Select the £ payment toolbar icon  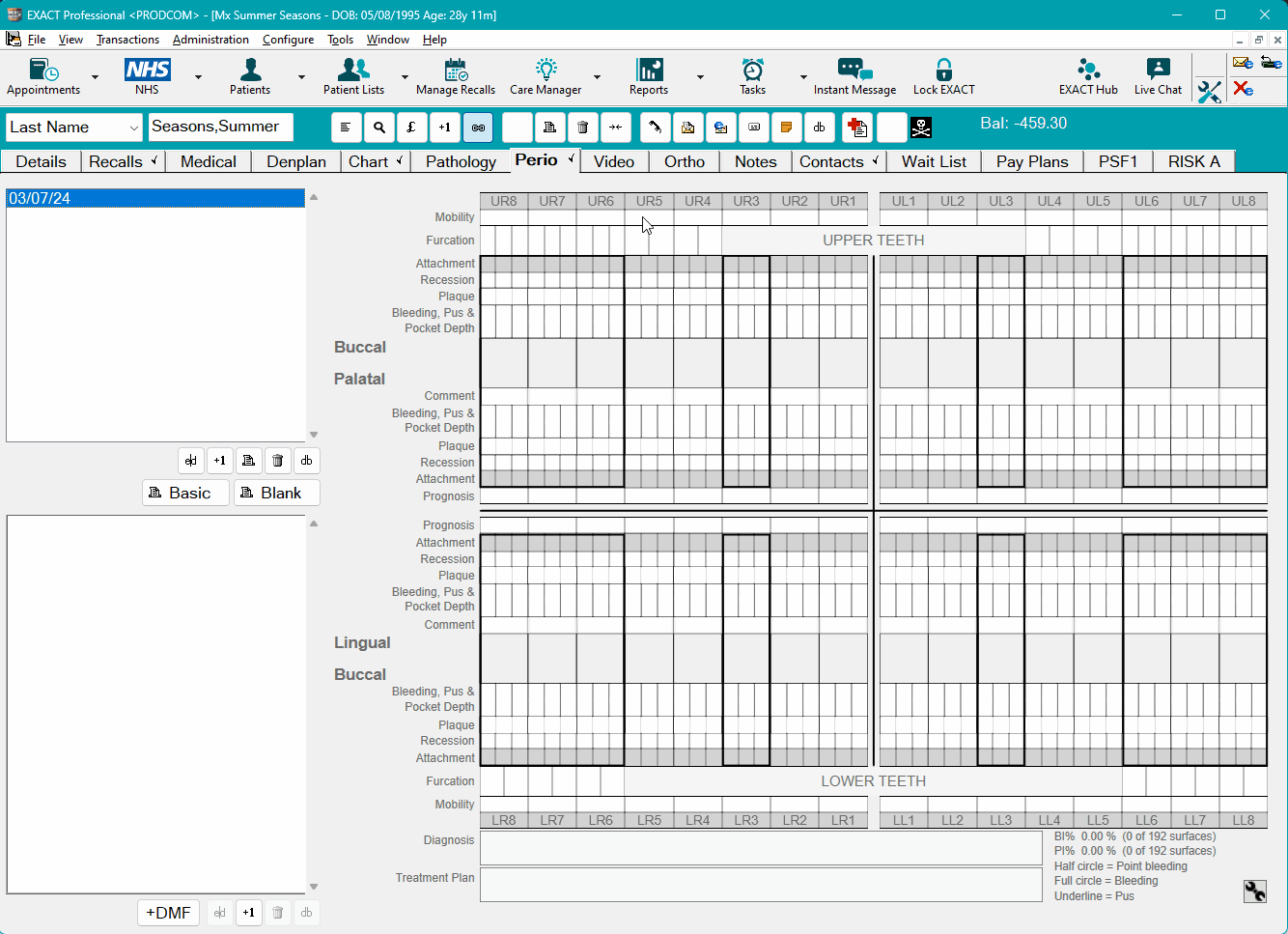point(412,127)
